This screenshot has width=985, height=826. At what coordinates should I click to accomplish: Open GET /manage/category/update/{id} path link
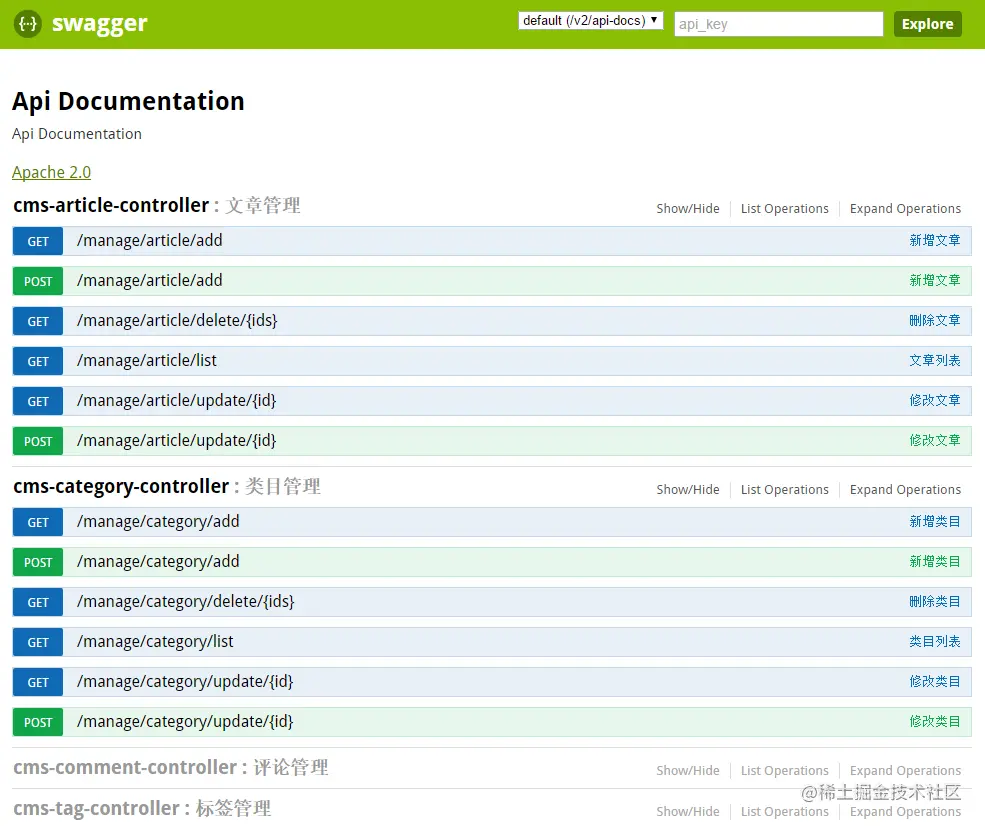click(185, 682)
